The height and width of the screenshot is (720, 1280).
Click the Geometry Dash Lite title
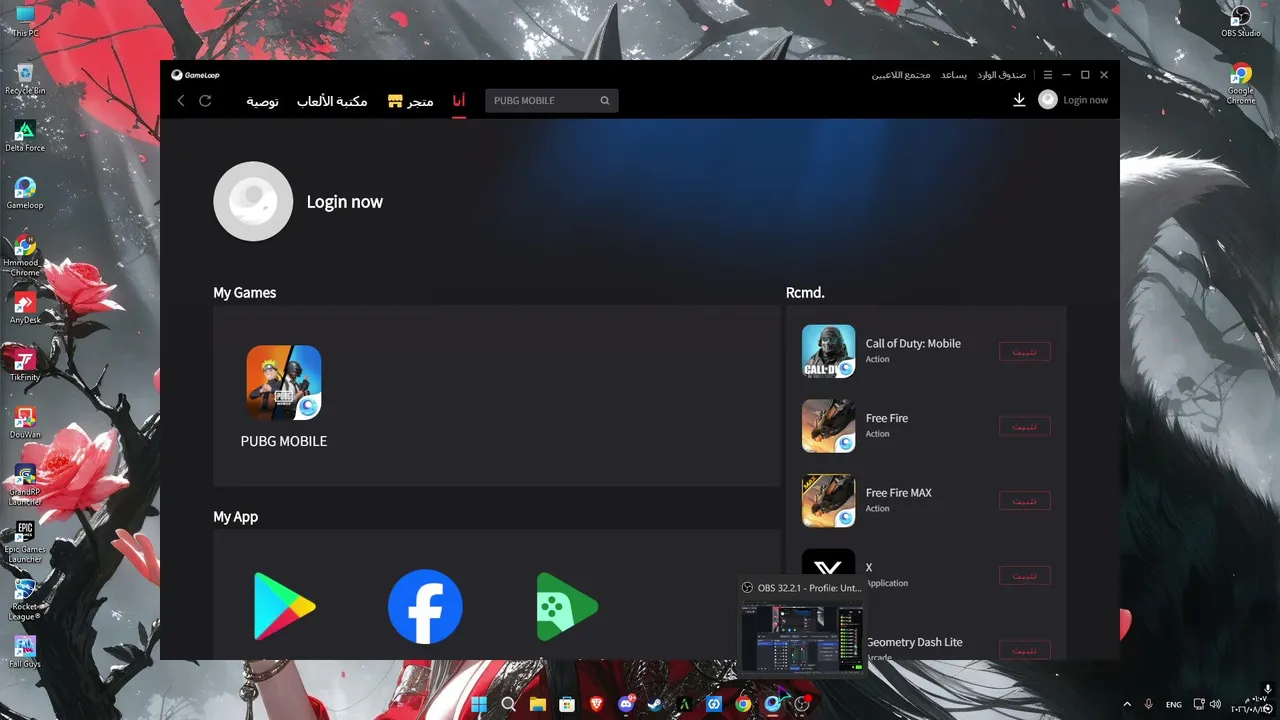coord(914,642)
